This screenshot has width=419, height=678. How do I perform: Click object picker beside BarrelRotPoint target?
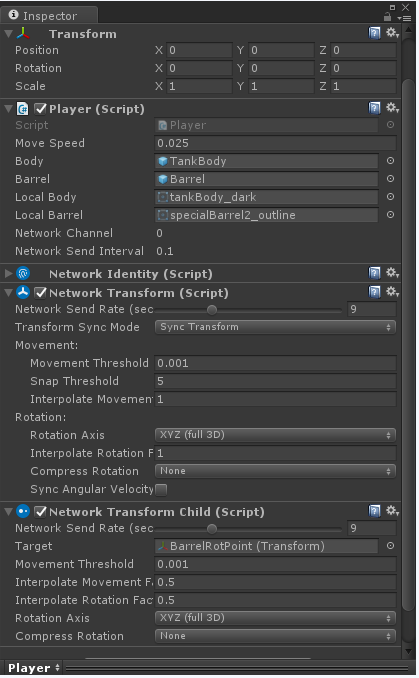390,546
